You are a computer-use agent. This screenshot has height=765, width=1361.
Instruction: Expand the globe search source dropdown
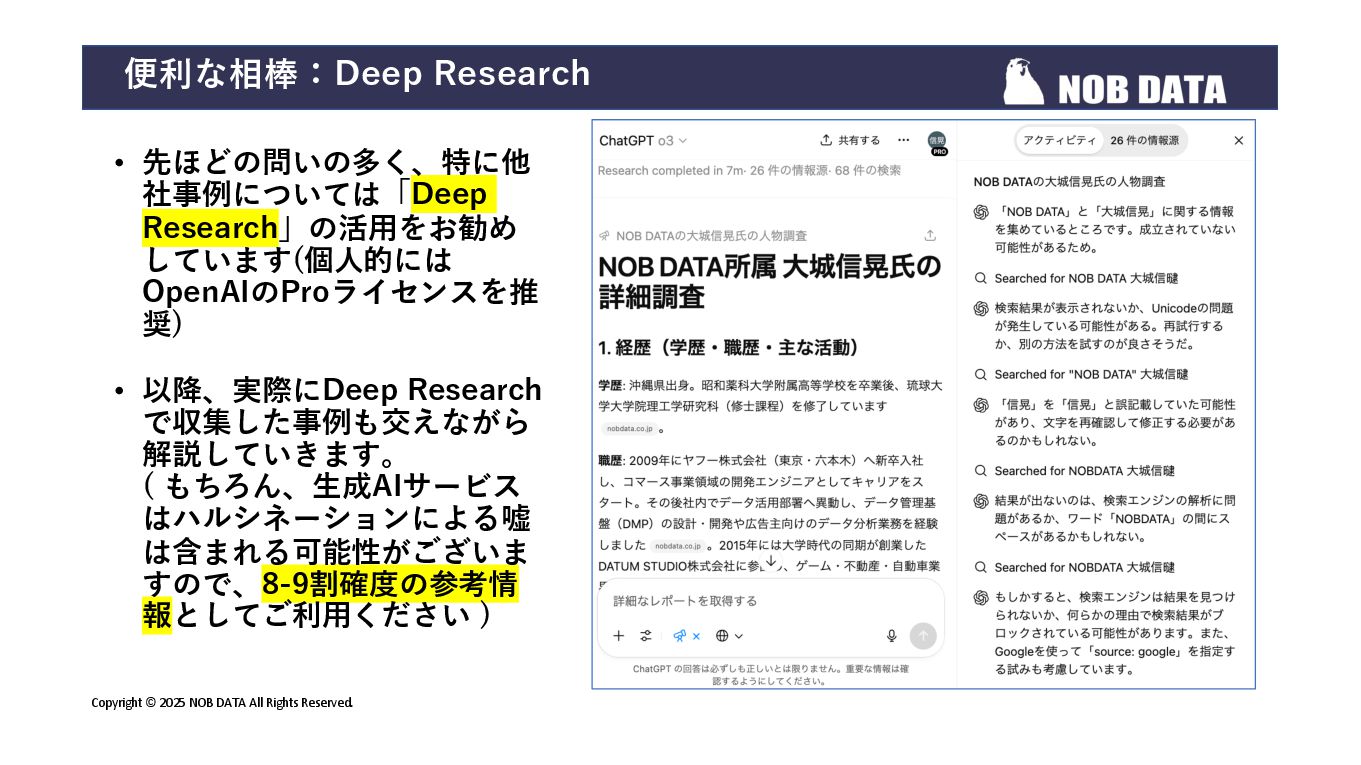coord(729,636)
